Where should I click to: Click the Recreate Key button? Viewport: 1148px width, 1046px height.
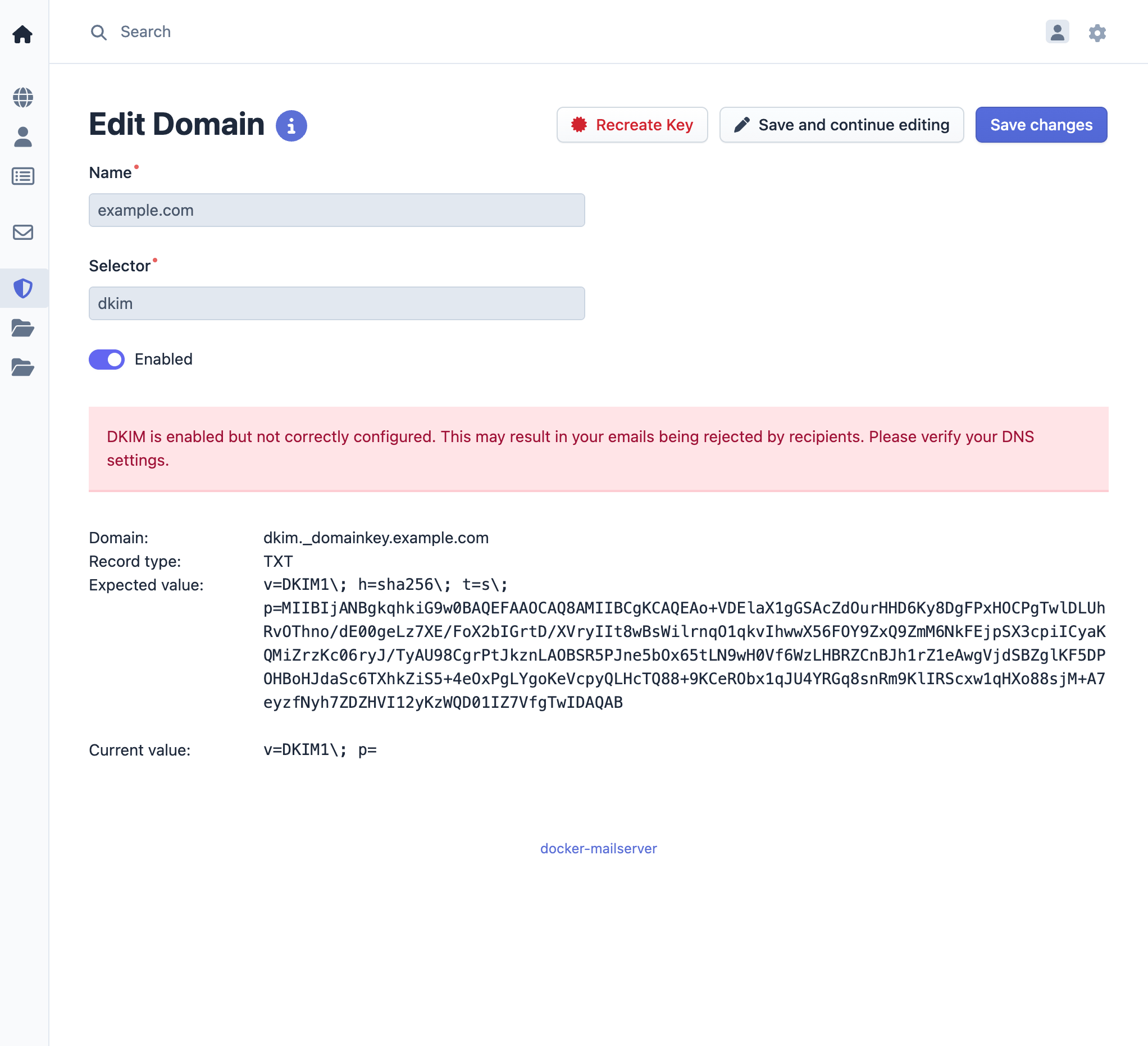pyautogui.click(x=632, y=125)
